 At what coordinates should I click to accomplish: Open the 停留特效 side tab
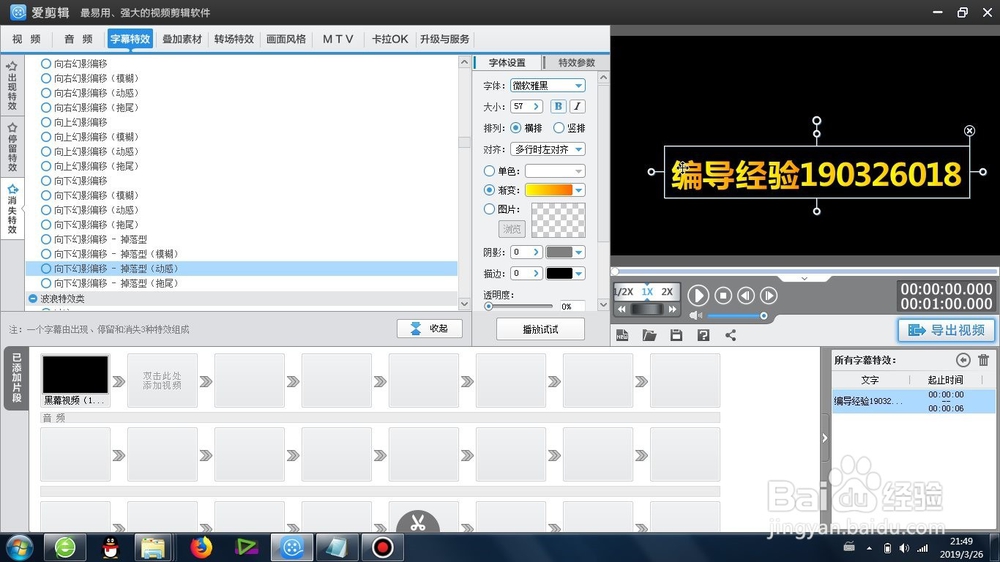[x=12, y=147]
